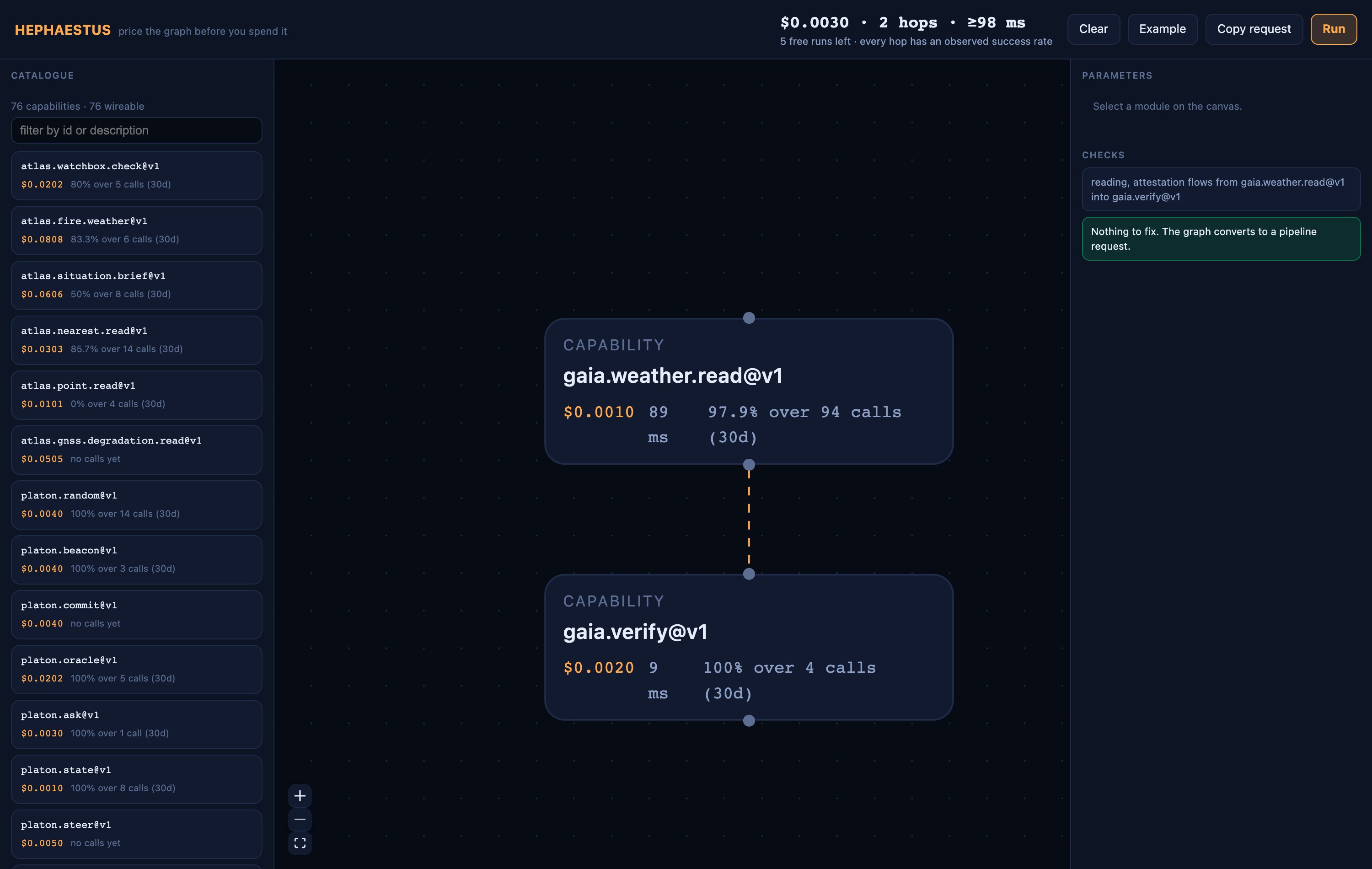Open platon.ask@v1 catalogue card

pos(137,724)
